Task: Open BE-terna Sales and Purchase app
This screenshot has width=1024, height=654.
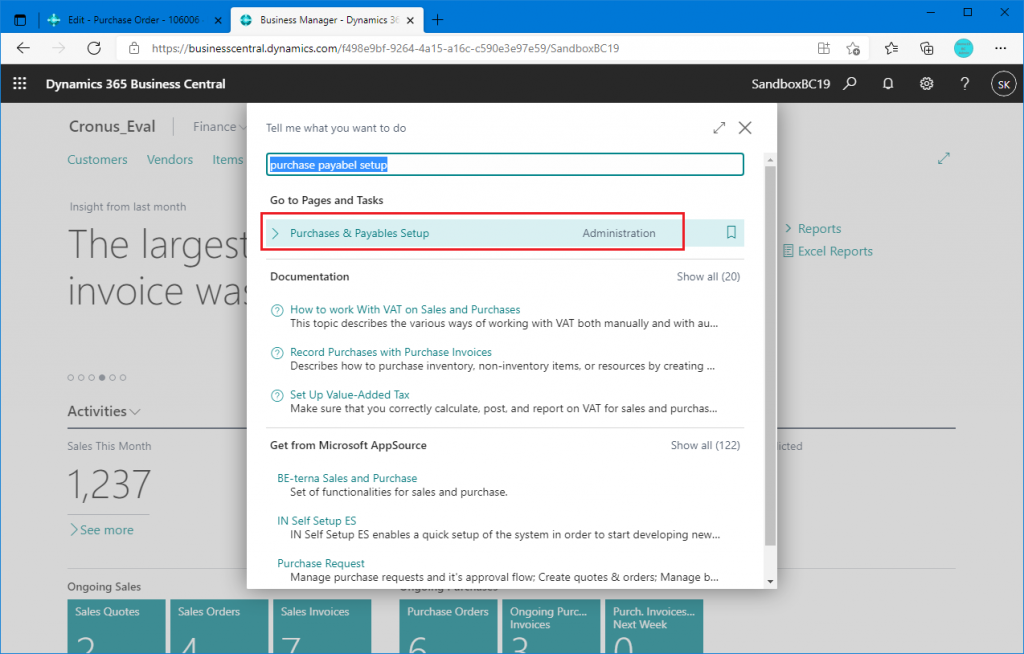Action: [x=347, y=478]
